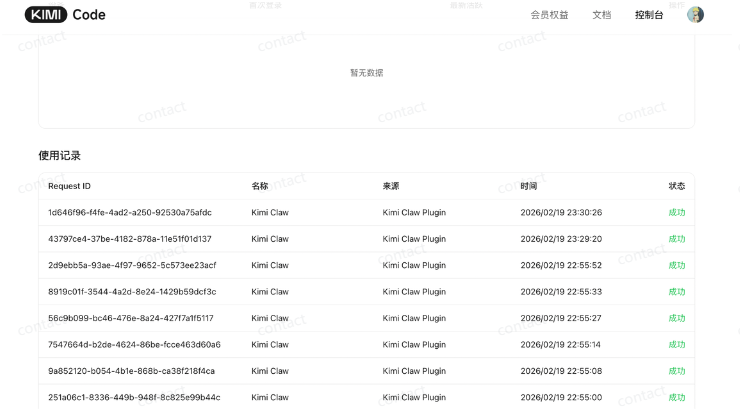This screenshot has width=740, height=414.
Task: Click timestamp 2026/02/19 22:55:00
Action: (561, 397)
